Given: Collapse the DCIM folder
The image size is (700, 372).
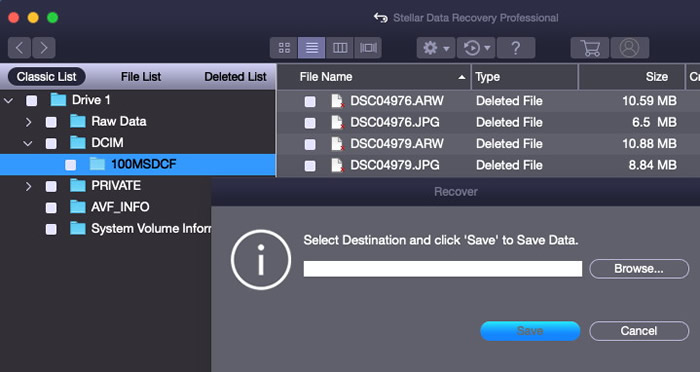Looking at the screenshot, I should pyautogui.click(x=28, y=143).
